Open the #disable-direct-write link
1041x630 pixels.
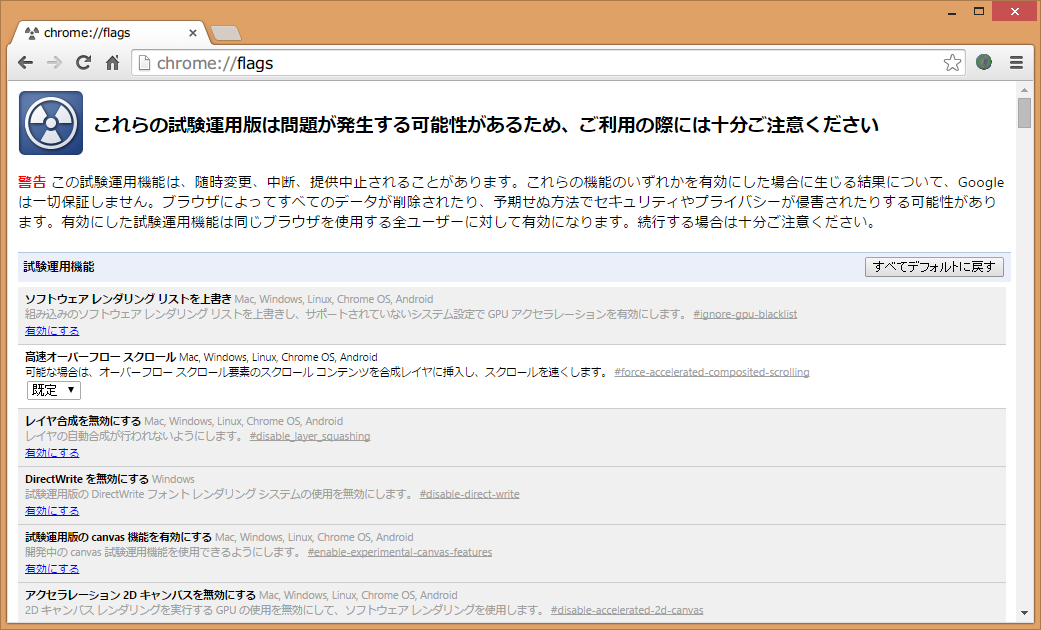(x=470, y=493)
